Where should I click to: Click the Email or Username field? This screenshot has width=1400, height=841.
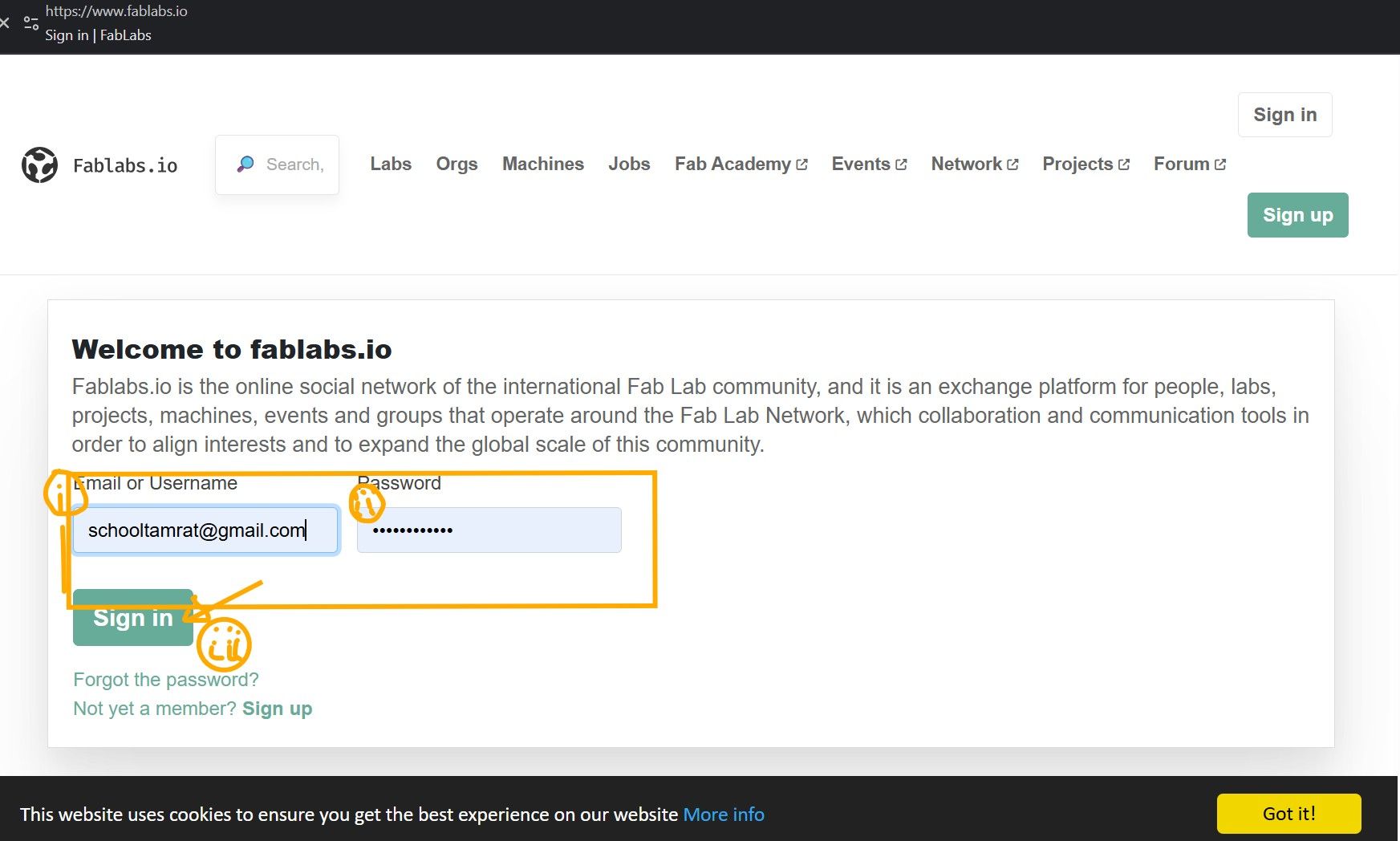pyautogui.click(x=205, y=530)
